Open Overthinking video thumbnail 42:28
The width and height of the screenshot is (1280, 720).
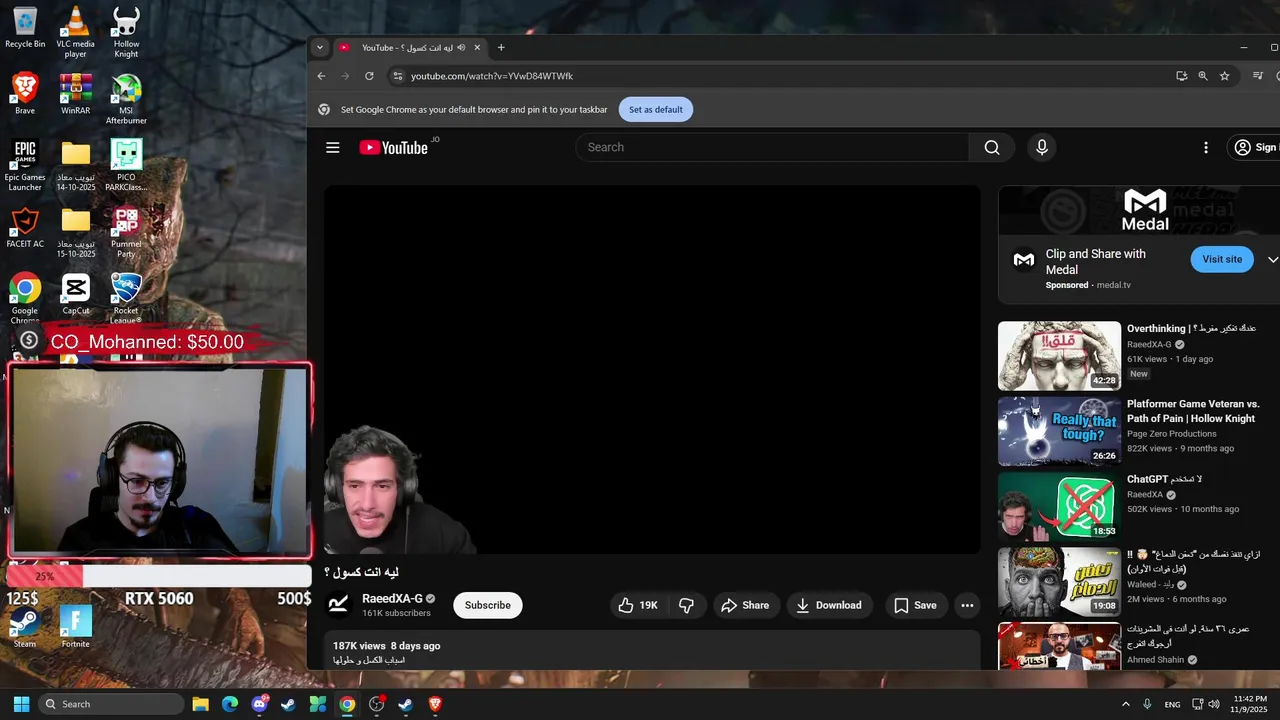(1059, 355)
